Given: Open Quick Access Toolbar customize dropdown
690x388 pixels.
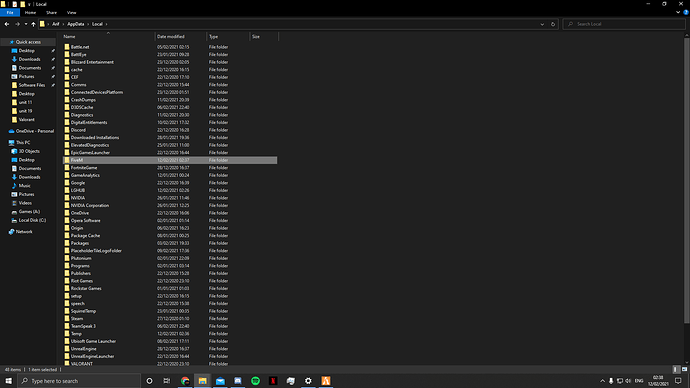Looking at the screenshot, I should 29,4.
